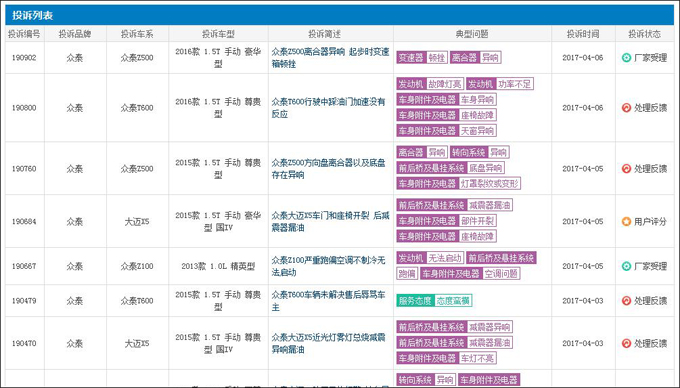
Task: Click the 发动机 功率不足 tag
Action: pyautogui.click(x=500, y=84)
